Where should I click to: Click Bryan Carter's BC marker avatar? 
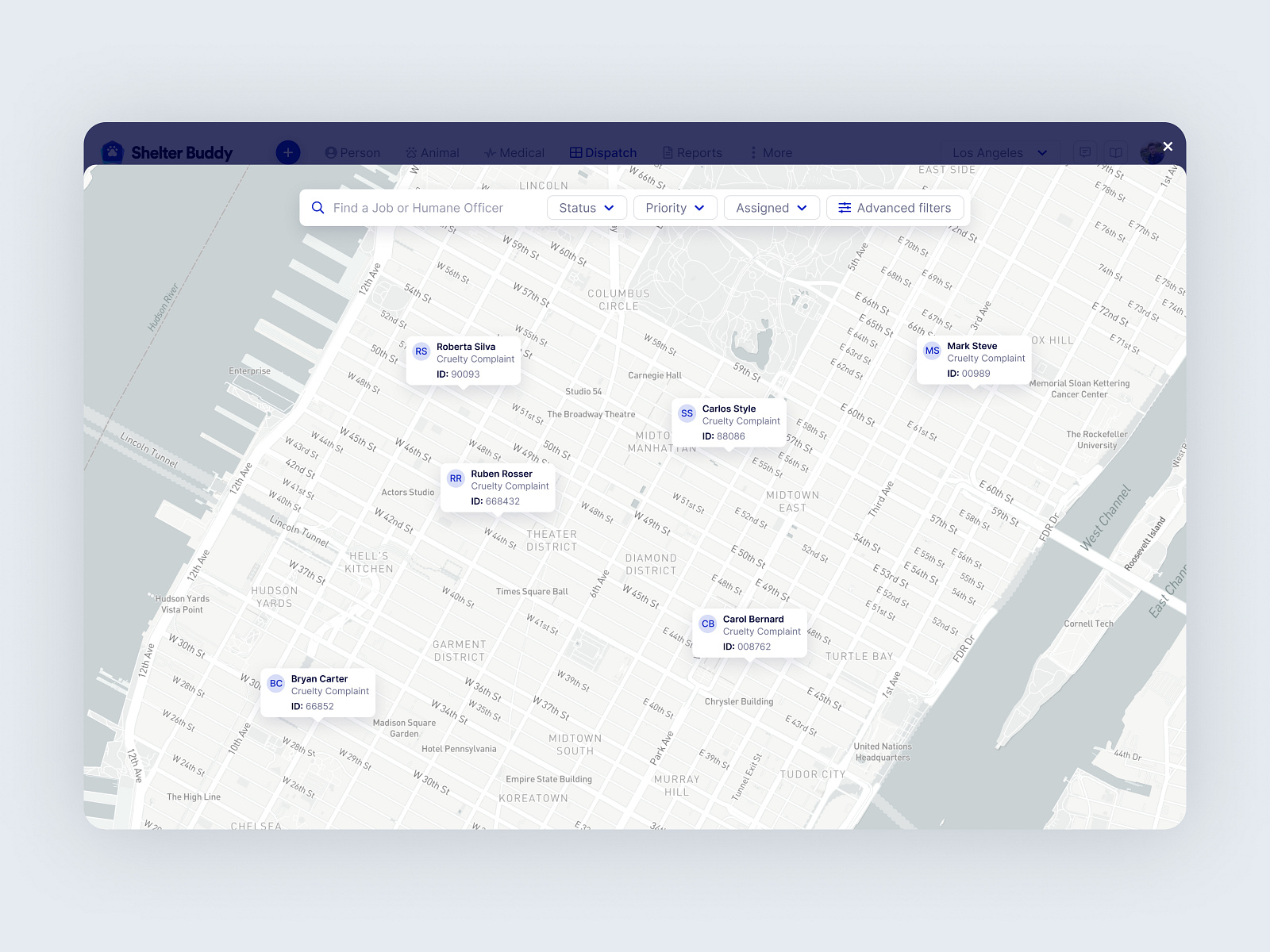pyautogui.click(x=275, y=683)
